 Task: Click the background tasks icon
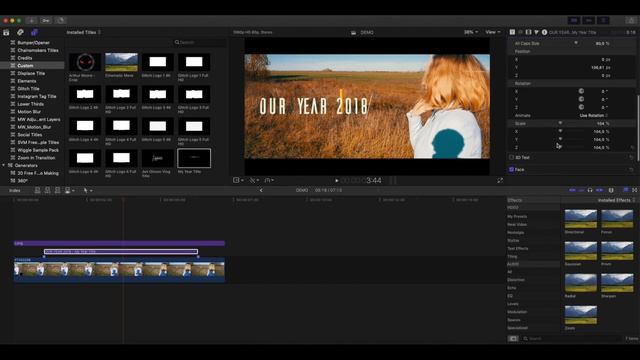[x=60, y=20]
